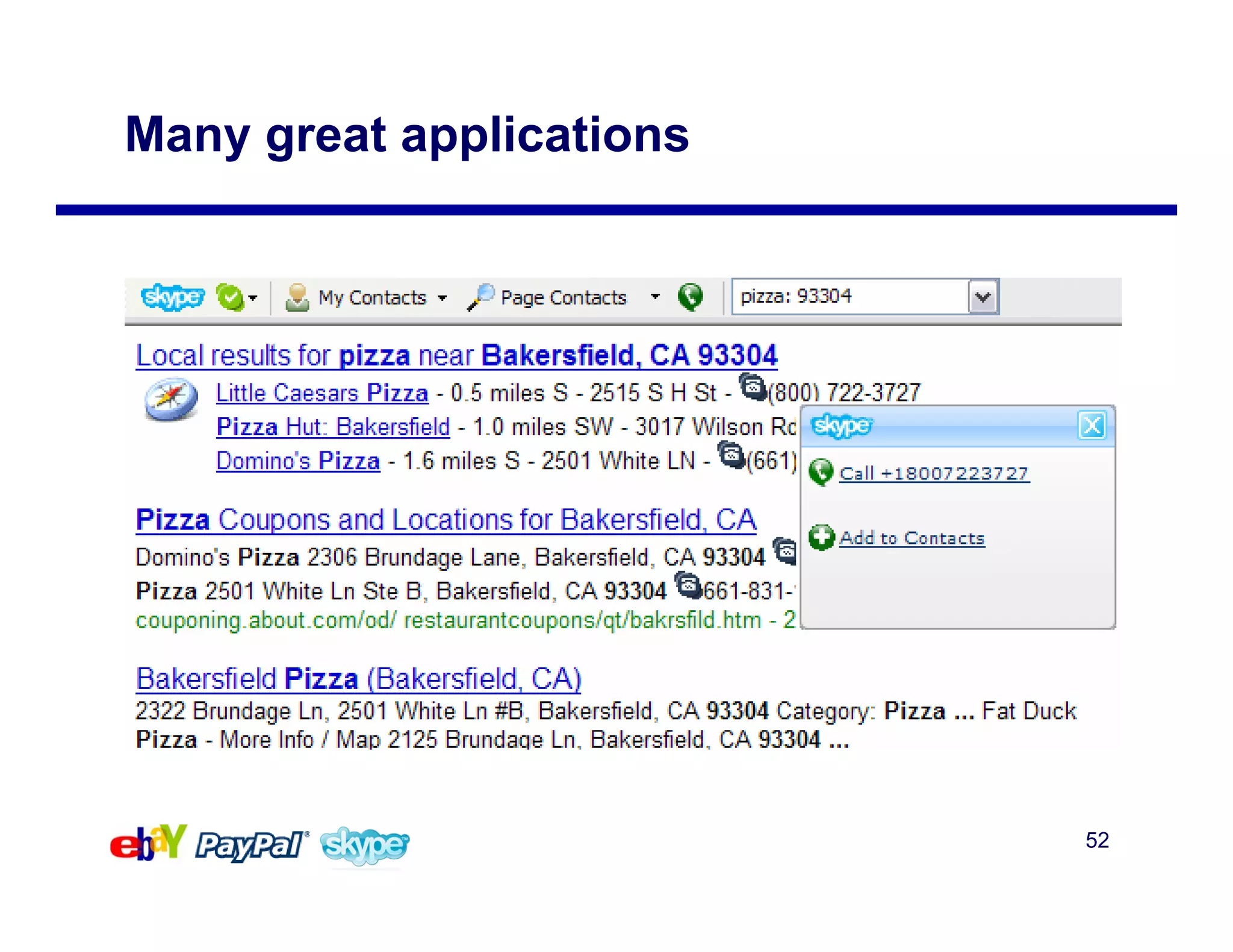Viewport: 1233px width, 952px height.
Task: Click the Skype logo in the toolbar
Action: 172,297
